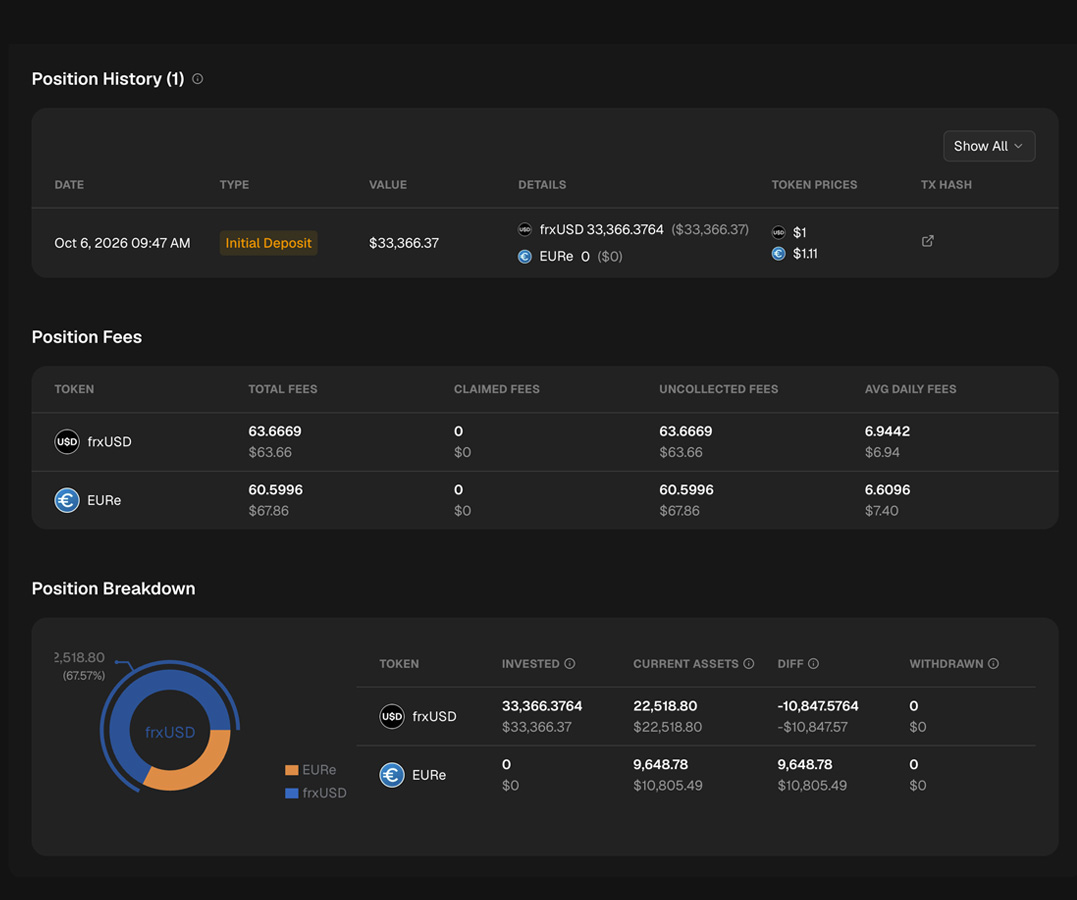Image resolution: width=1077 pixels, height=900 pixels.
Task: Click EURe icon in history details
Action: point(525,257)
